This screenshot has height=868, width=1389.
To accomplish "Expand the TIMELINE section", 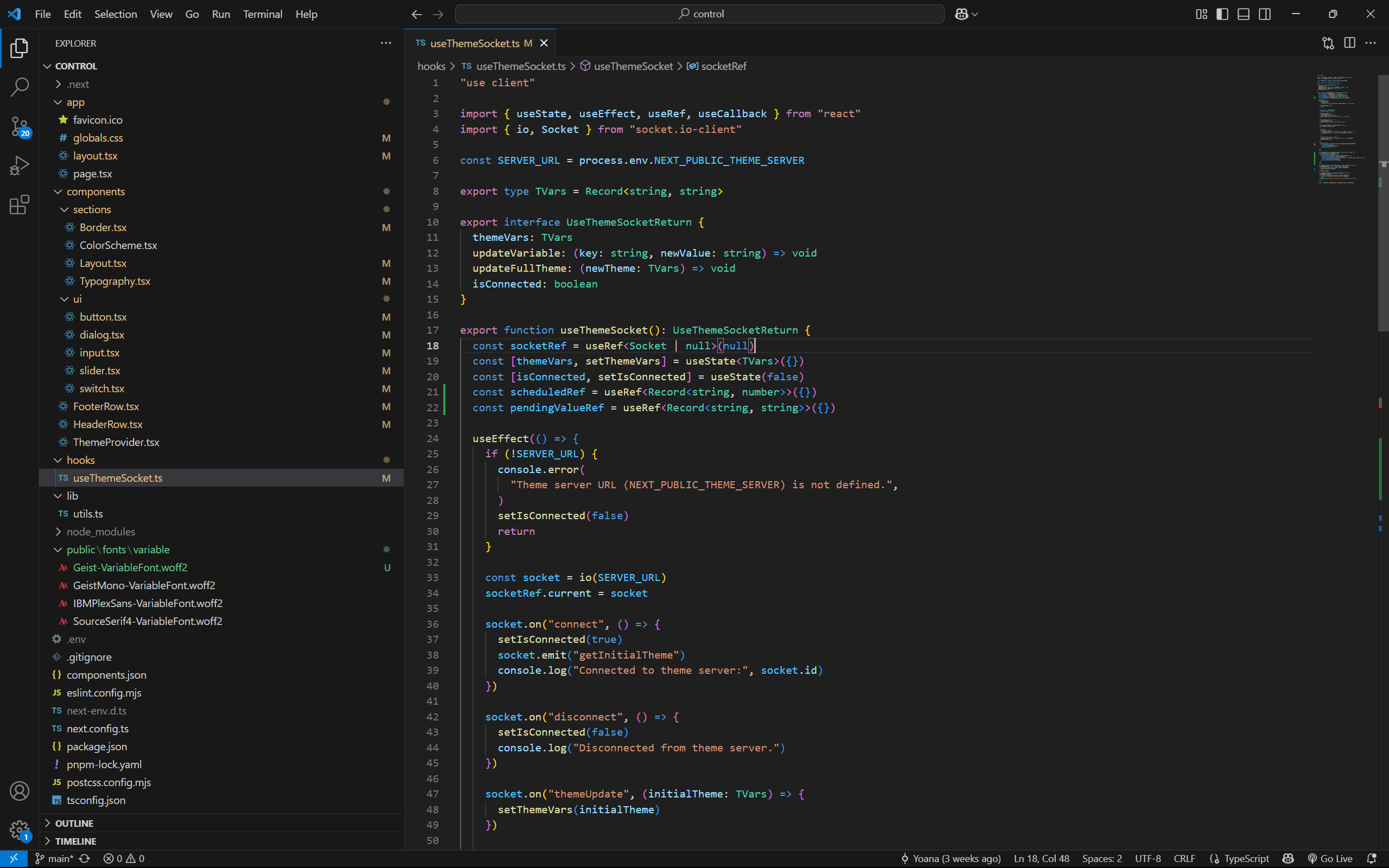I will [221, 840].
